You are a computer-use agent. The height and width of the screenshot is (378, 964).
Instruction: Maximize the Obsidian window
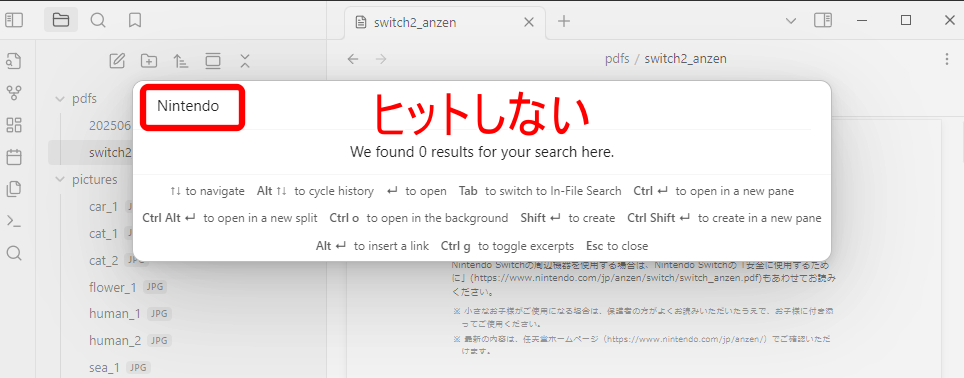coord(906,20)
